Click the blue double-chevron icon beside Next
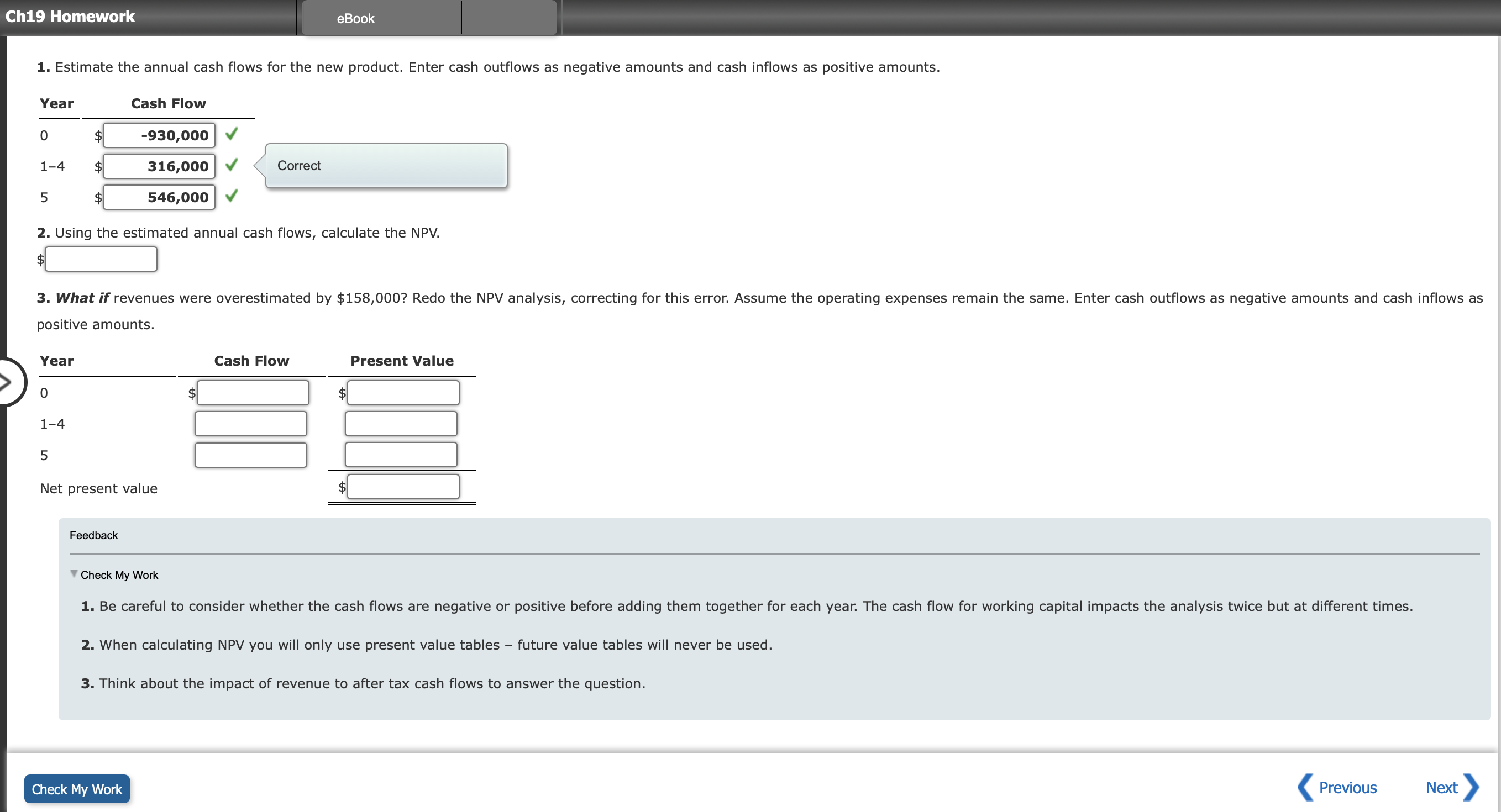 click(1478, 788)
